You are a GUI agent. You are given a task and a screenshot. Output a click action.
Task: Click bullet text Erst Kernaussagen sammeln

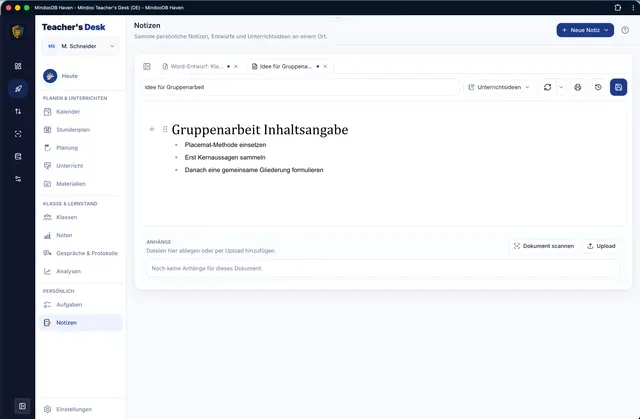pos(225,157)
